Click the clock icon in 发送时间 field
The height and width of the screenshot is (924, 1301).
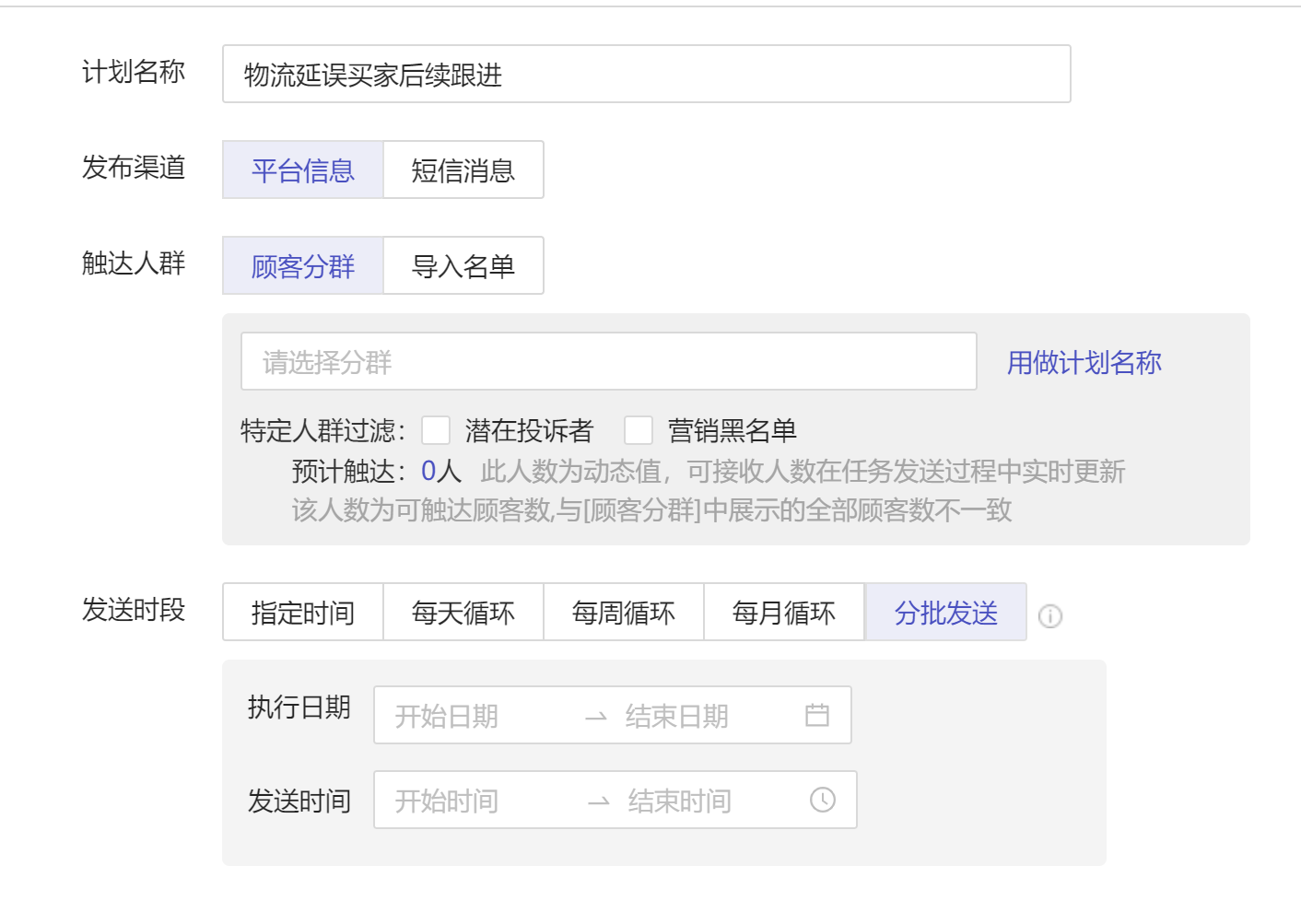(823, 800)
